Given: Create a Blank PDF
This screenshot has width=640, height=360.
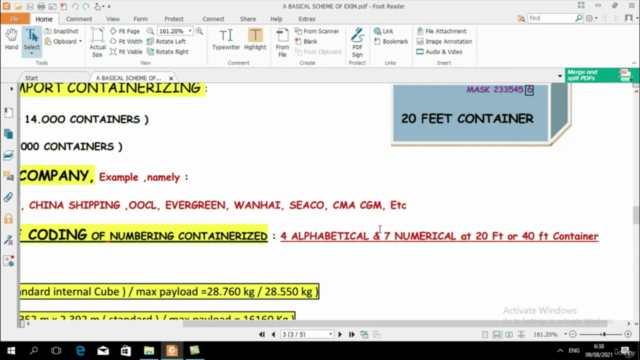Looking at the screenshot, I should point(306,41).
